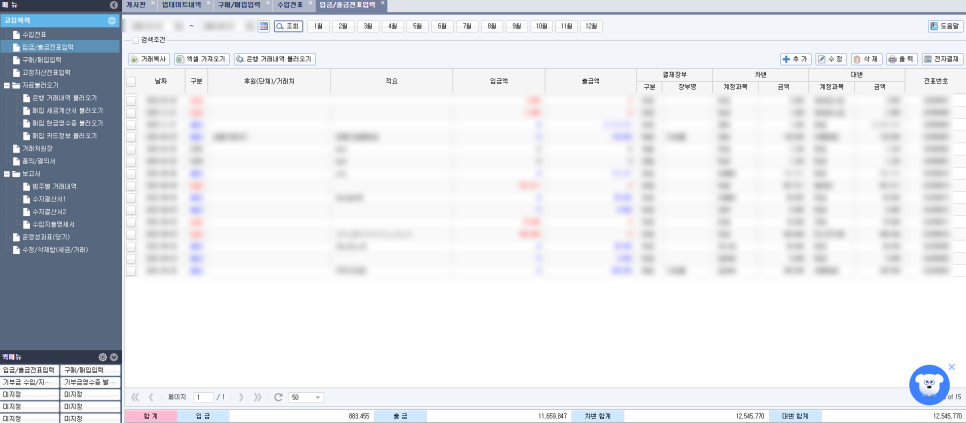Viewport: 966px width, 423px height.
Task: Check the third grid row checkbox
Action: [131, 125]
